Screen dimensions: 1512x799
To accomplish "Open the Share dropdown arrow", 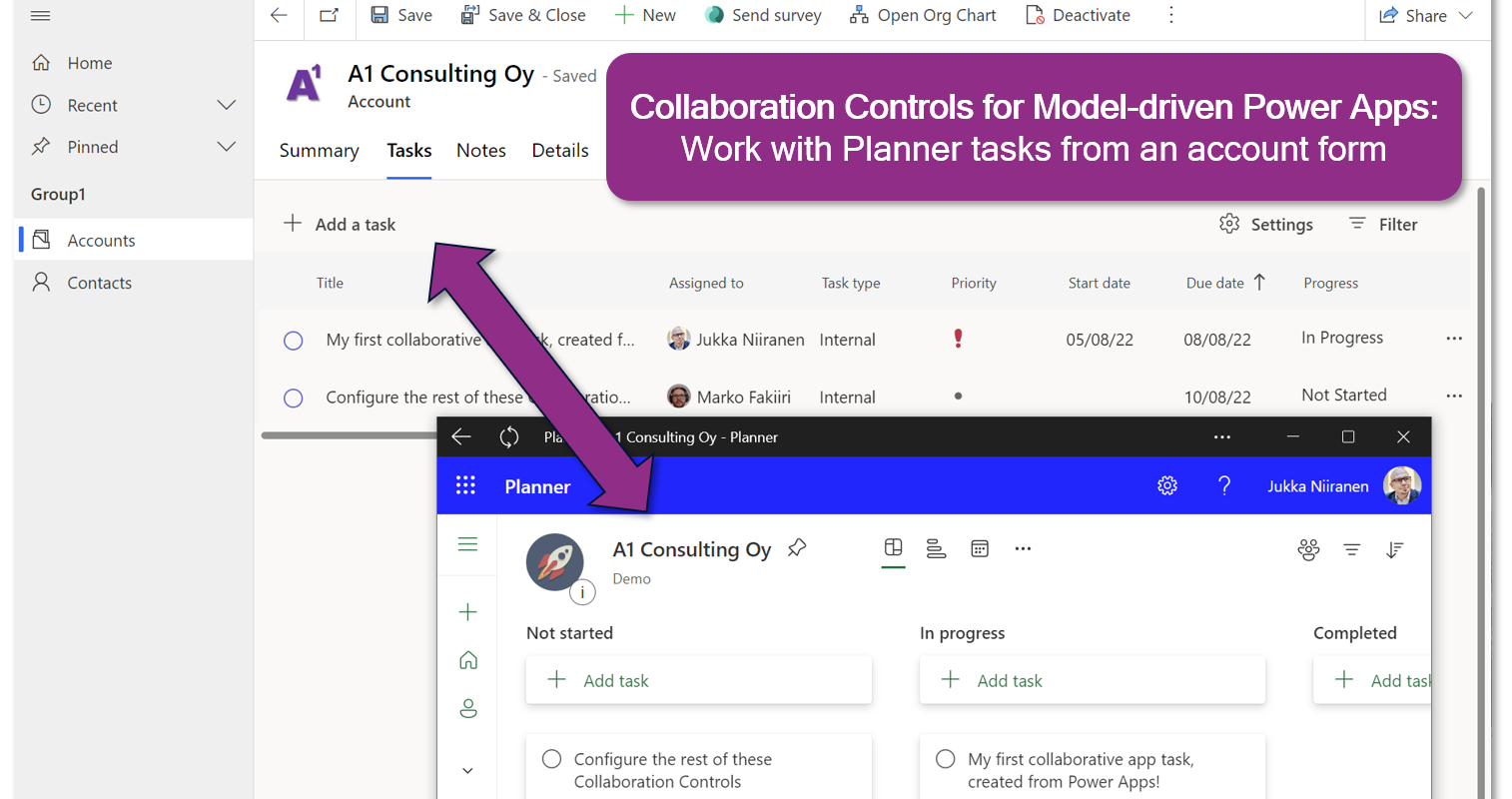I will coord(1466,15).
